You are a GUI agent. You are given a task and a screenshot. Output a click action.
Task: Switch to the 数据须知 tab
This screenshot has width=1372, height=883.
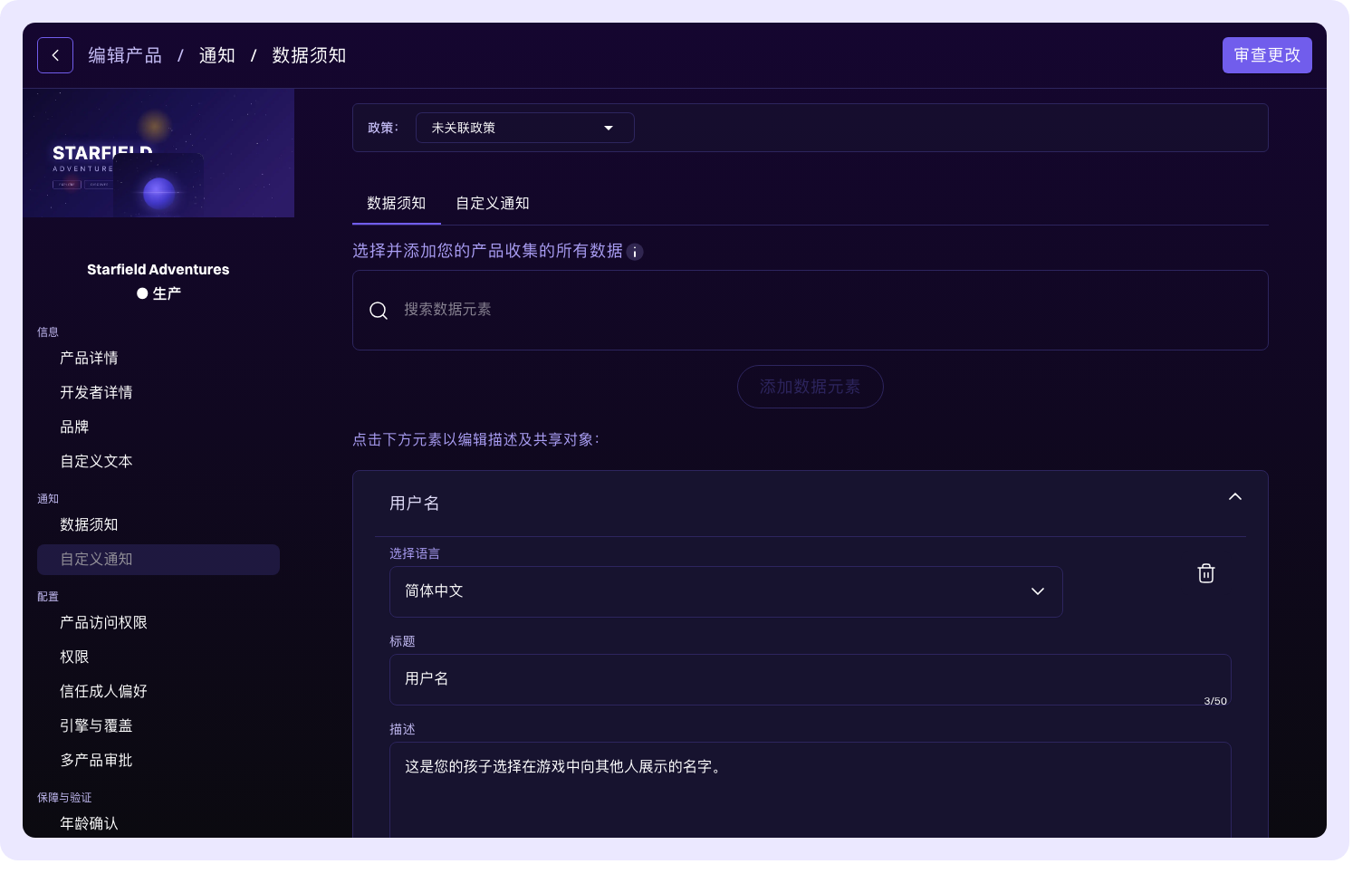(396, 204)
